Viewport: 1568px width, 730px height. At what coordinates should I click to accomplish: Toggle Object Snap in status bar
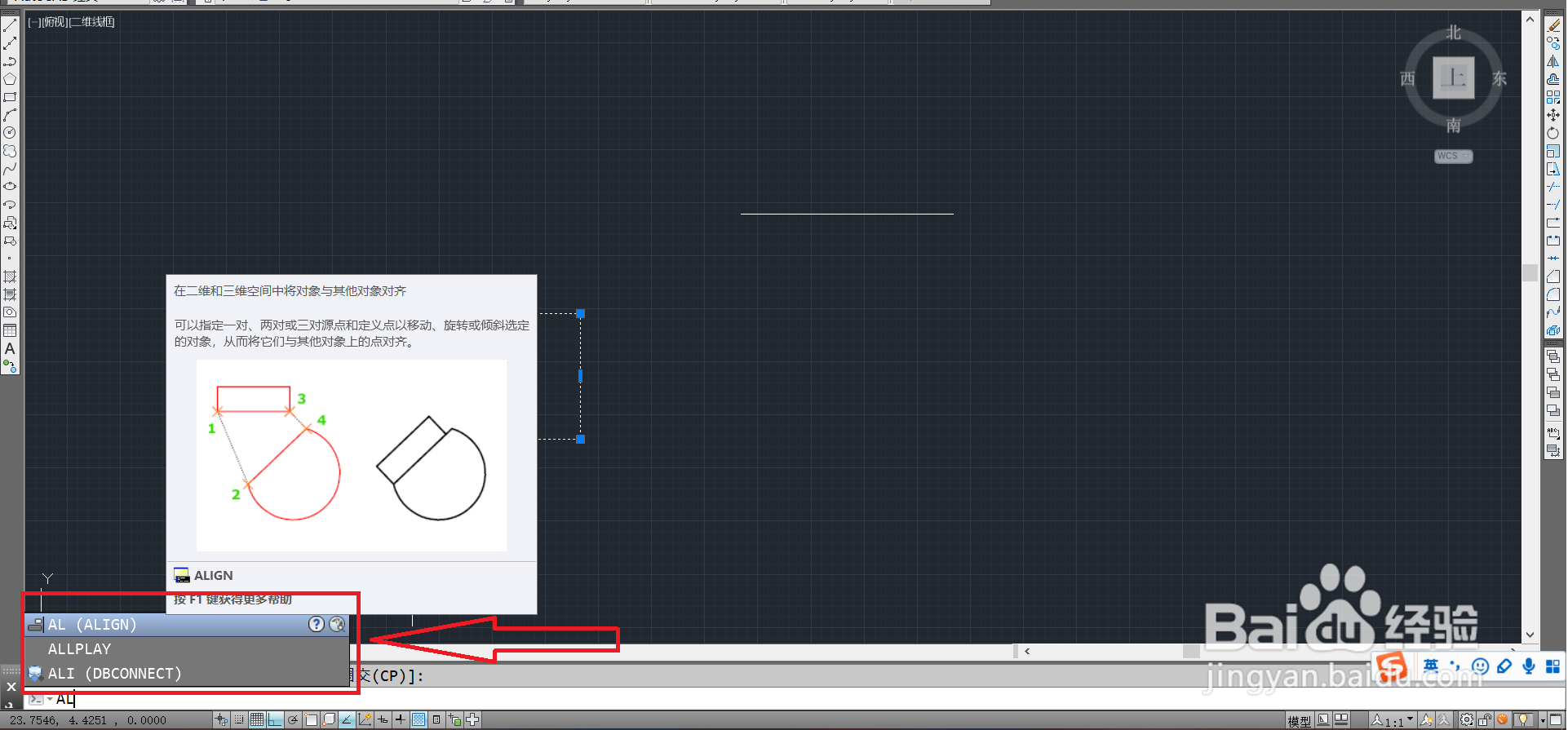311,719
